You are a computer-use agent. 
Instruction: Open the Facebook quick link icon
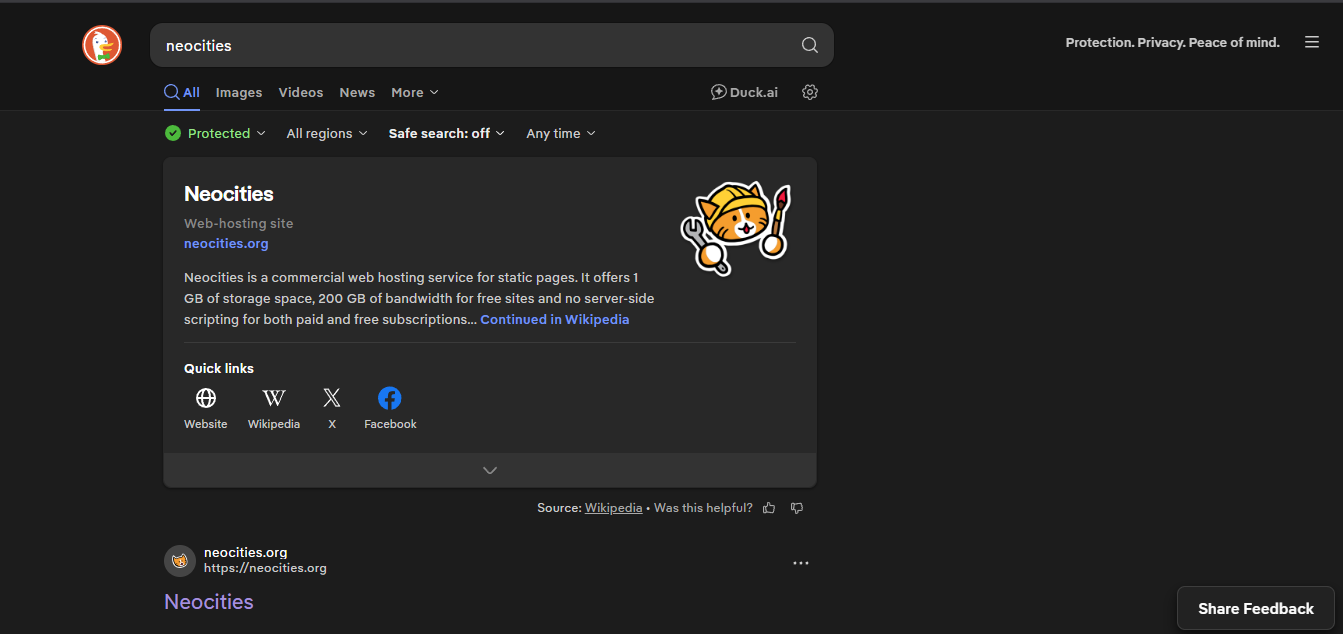(x=390, y=398)
